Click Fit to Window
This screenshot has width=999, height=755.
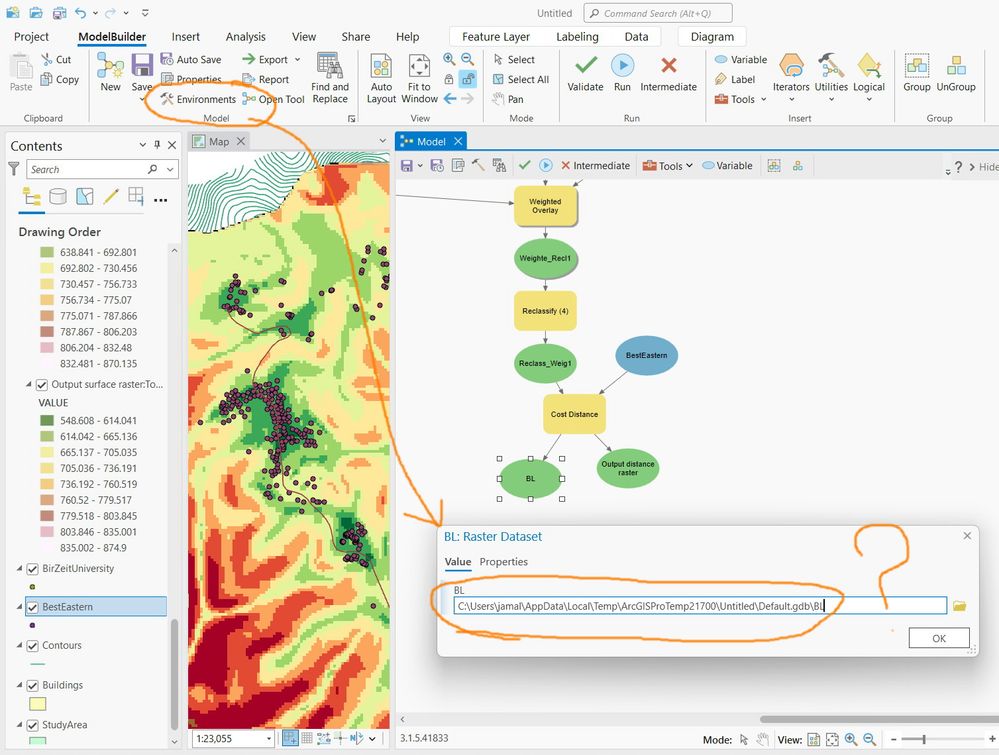(x=419, y=79)
